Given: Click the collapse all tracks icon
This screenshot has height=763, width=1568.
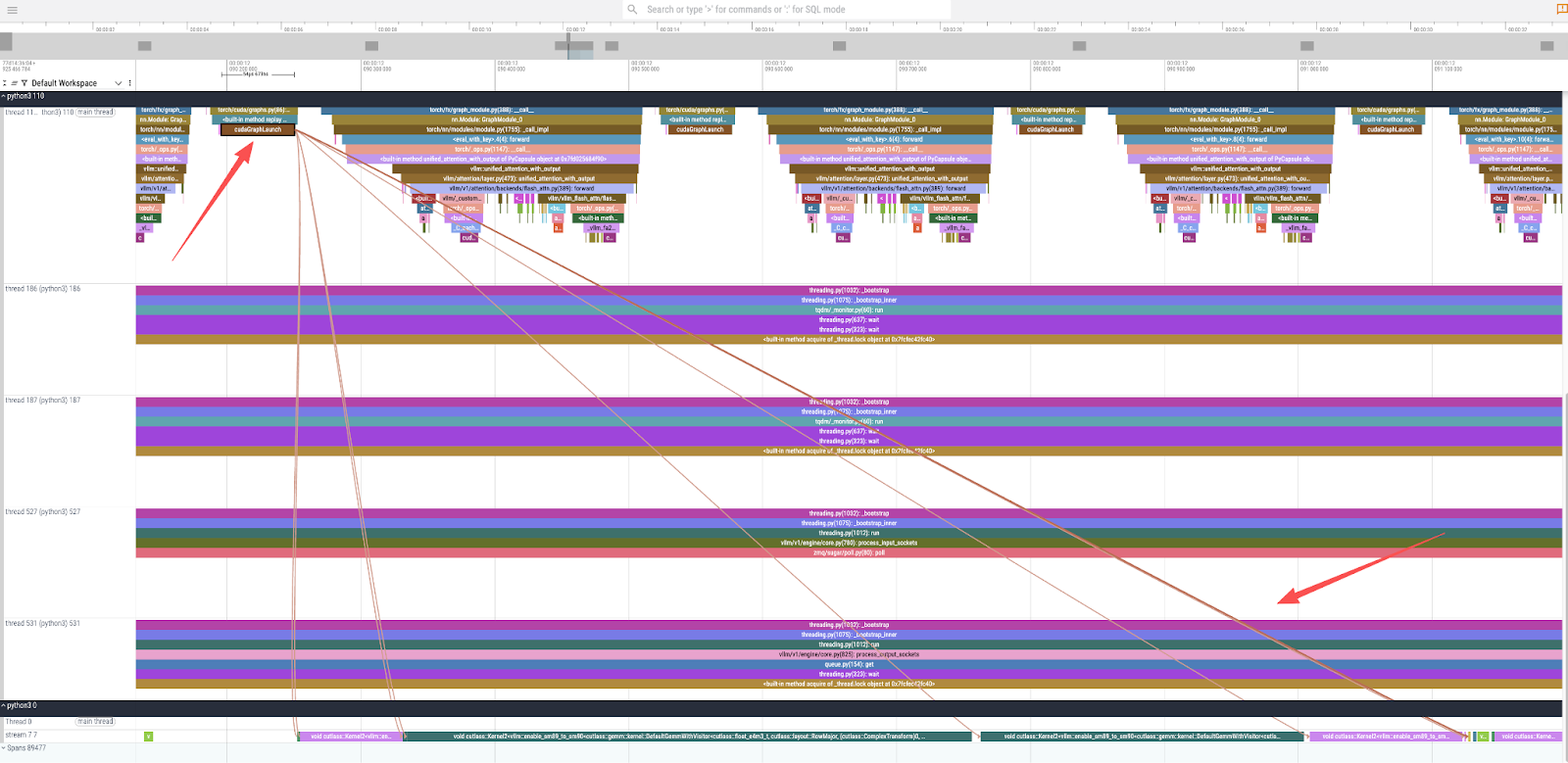Looking at the screenshot, I should pyautogui.click(x=6, y=83).
